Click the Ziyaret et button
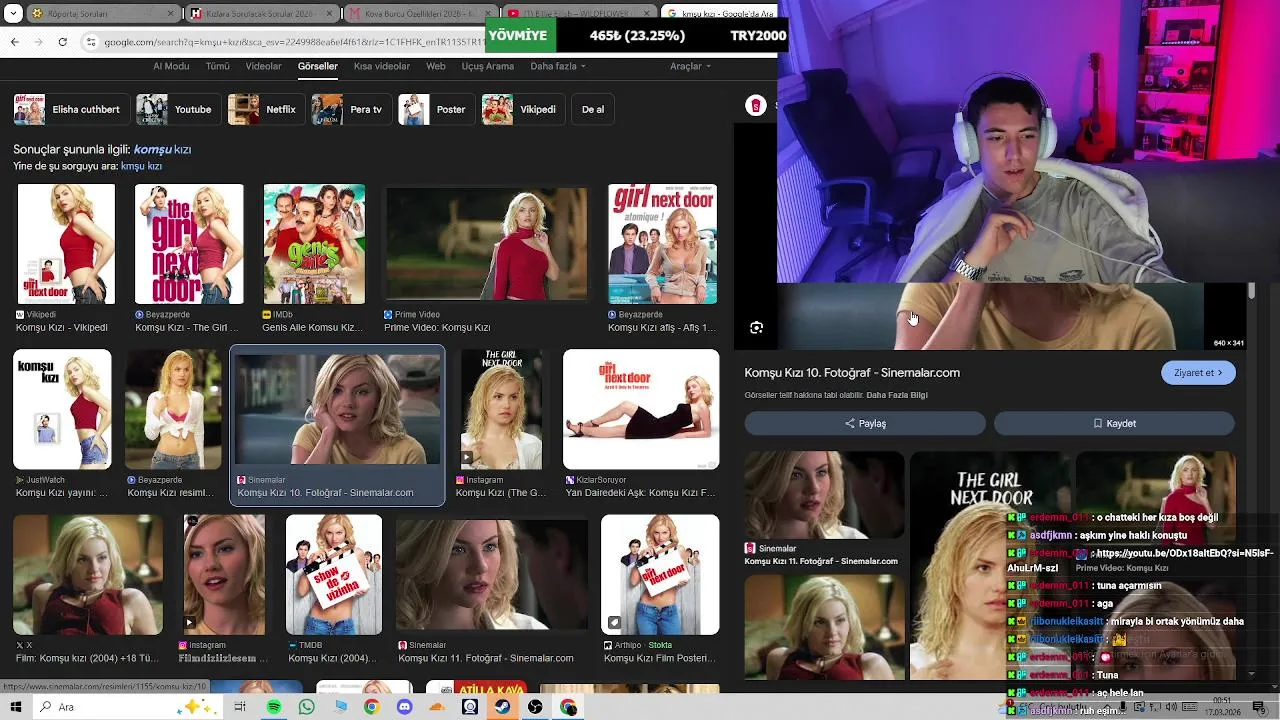 [x=1198, y=373]
